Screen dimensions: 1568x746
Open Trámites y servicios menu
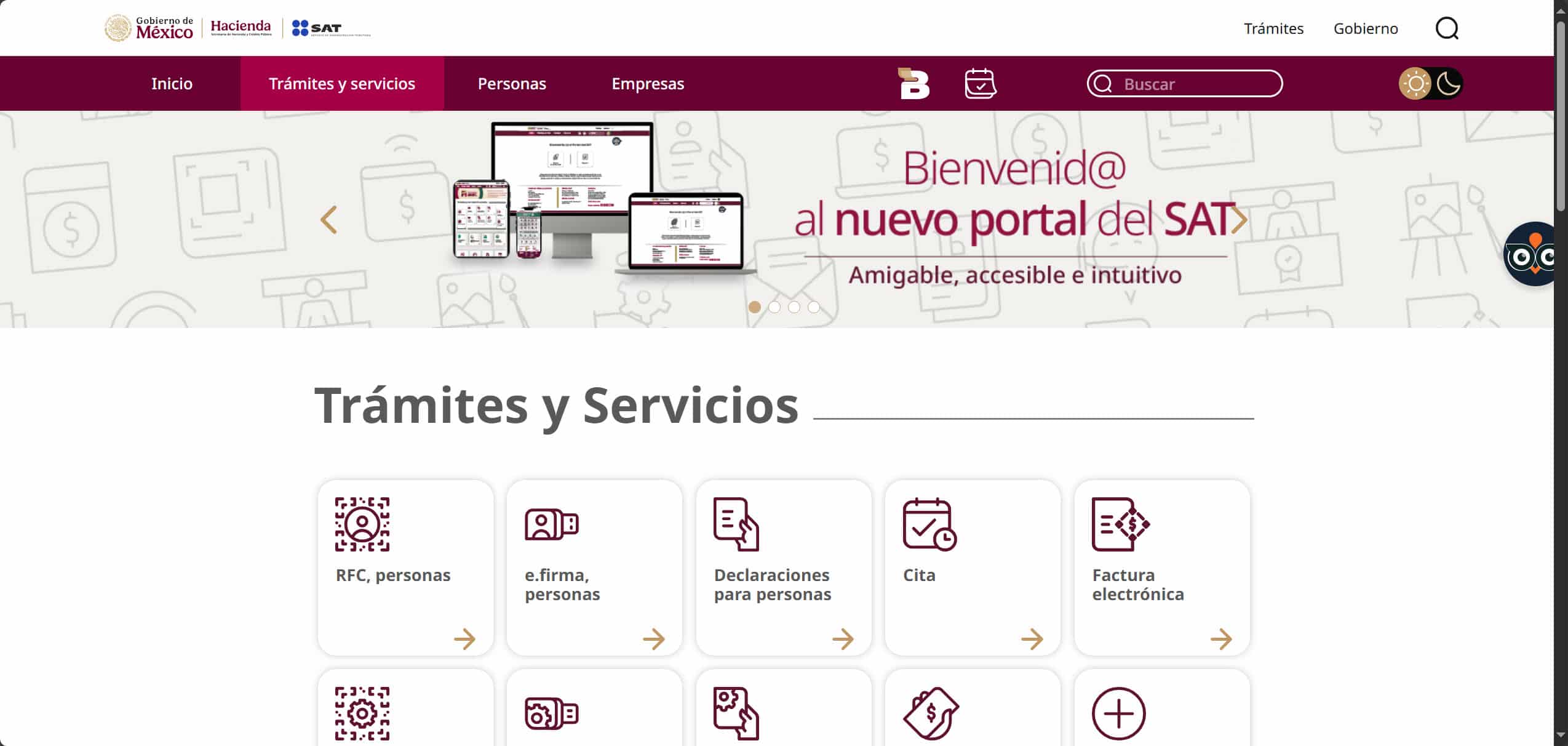[x=342, y=83]
